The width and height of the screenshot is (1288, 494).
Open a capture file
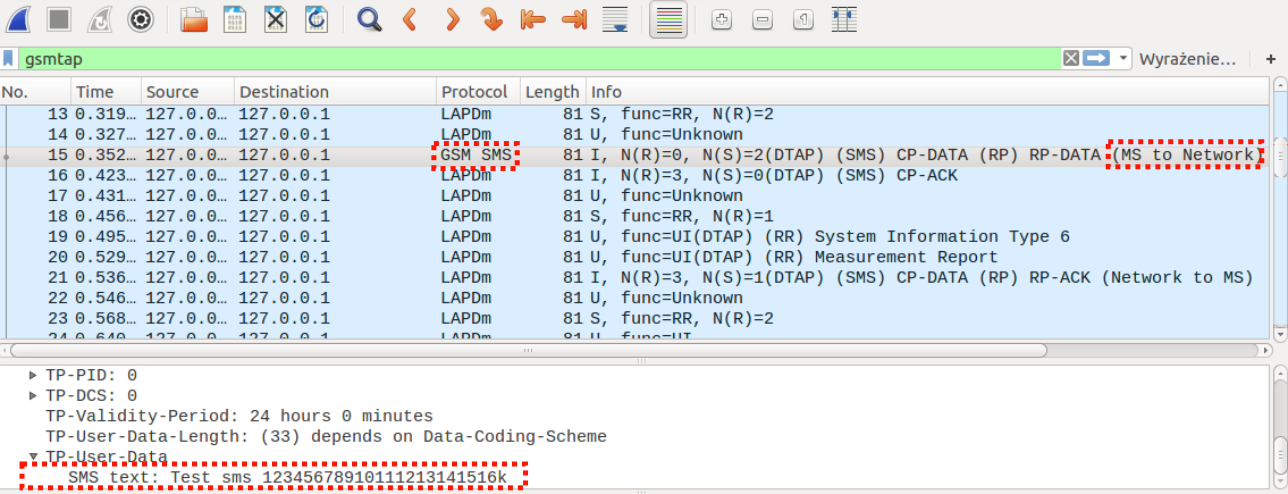[195, 19]
